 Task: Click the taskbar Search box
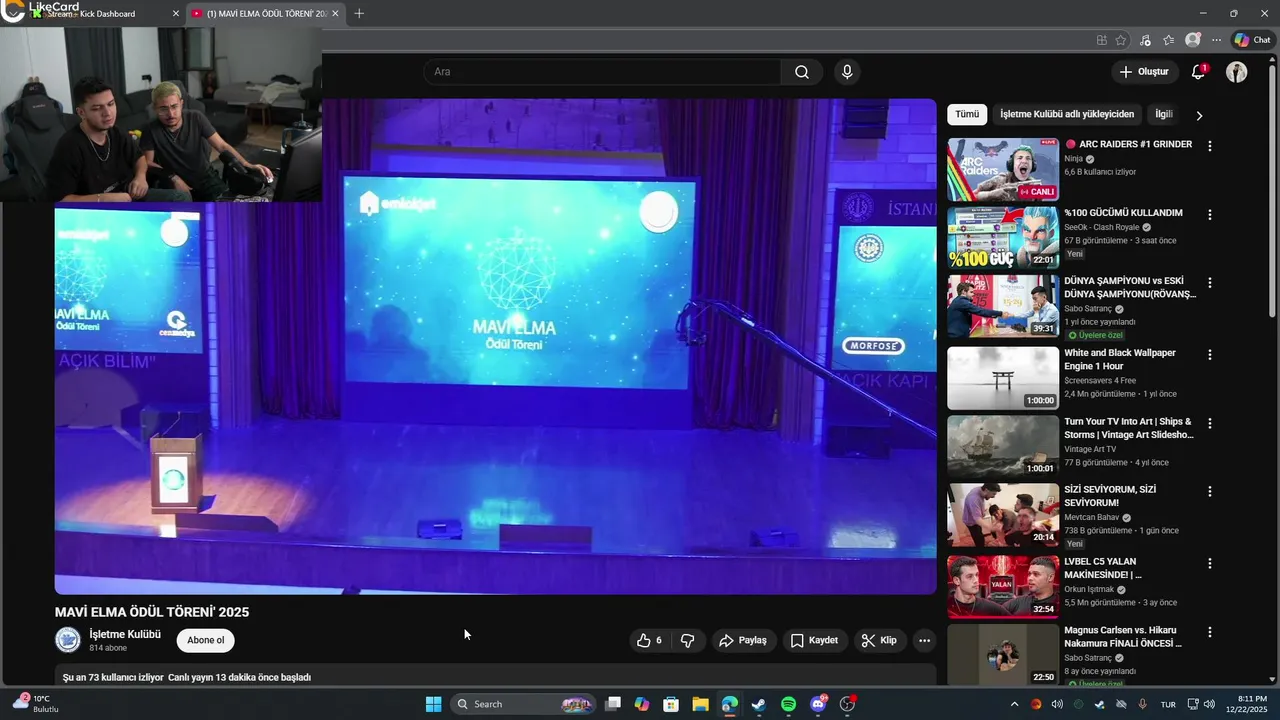pos(524,704)
